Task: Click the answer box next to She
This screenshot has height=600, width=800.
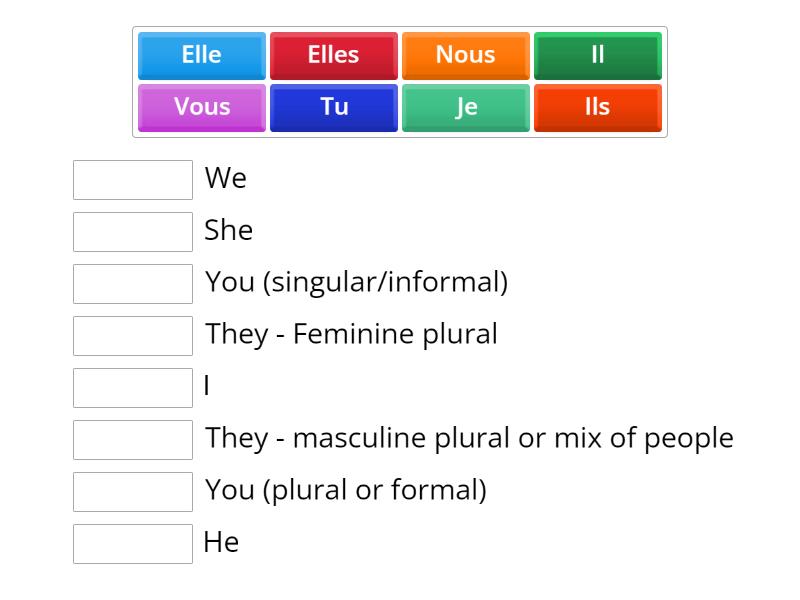Action: (132, 232)
